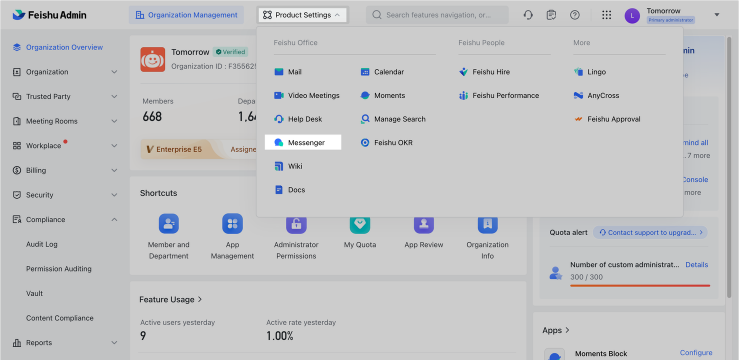Open the account dropdown arrow next to Tomorrow
Screen dimensions: 739x360
pyautogui.click(x=717, y=15)
